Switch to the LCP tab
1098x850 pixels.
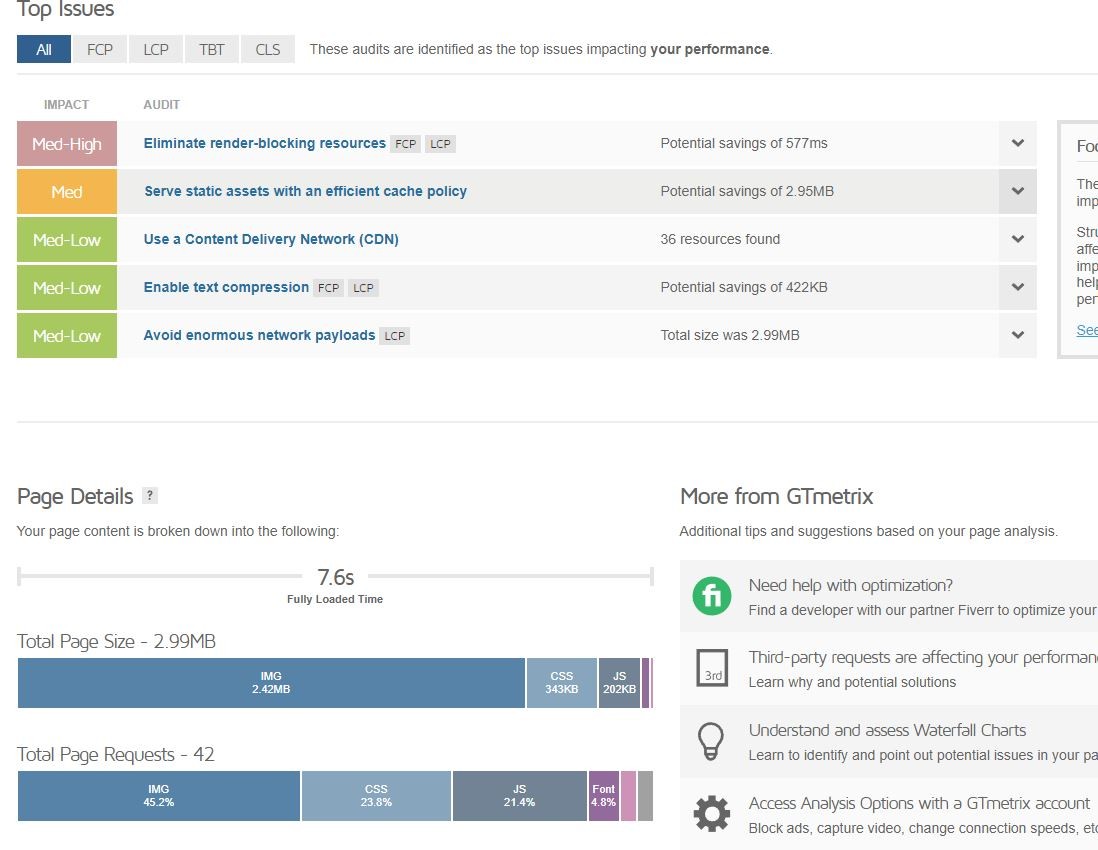(x=155, y=50)
